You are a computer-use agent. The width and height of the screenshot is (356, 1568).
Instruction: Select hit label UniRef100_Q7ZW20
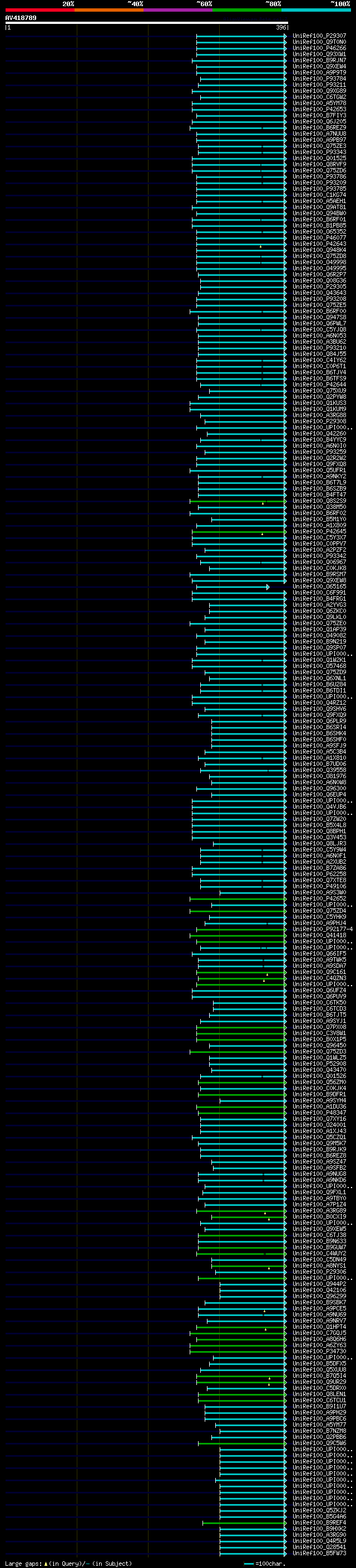click(x=319, y=819)
